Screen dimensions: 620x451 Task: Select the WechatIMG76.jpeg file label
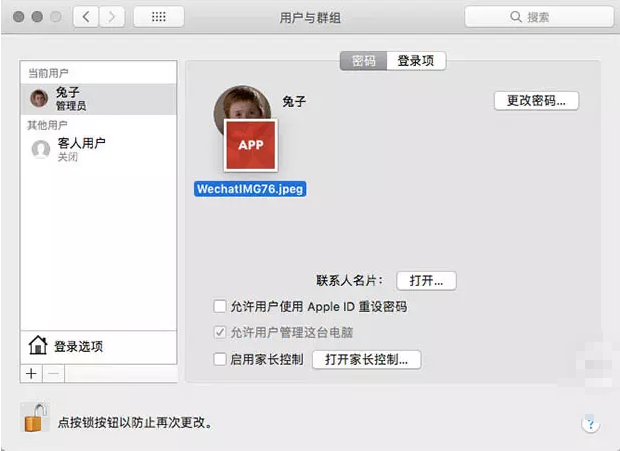click(250, 189)
